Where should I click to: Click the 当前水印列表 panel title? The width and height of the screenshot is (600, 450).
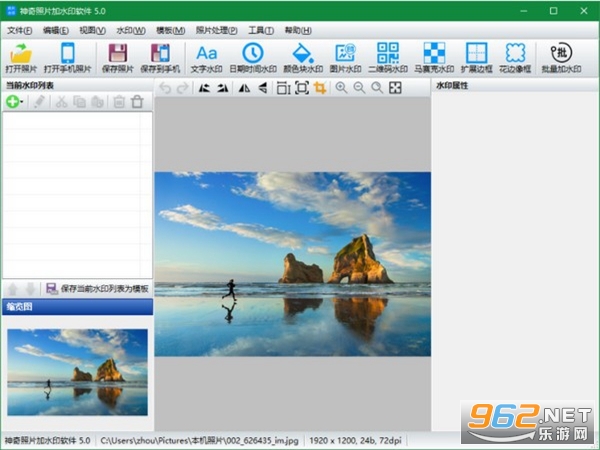point(30,85)
